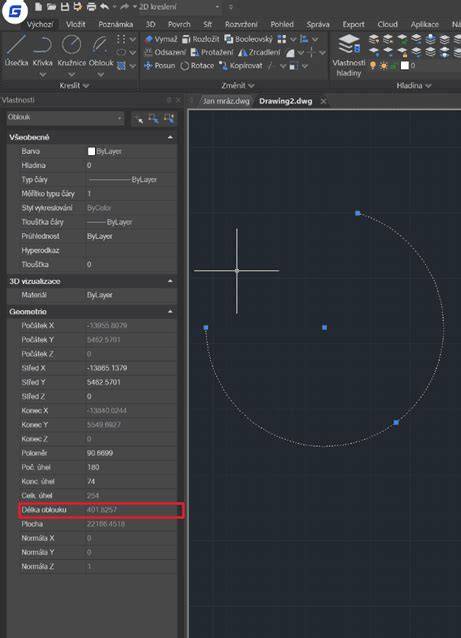Collapse the Všeobecné section
This screenshot has height=638, width=461.
pos(170,138)
